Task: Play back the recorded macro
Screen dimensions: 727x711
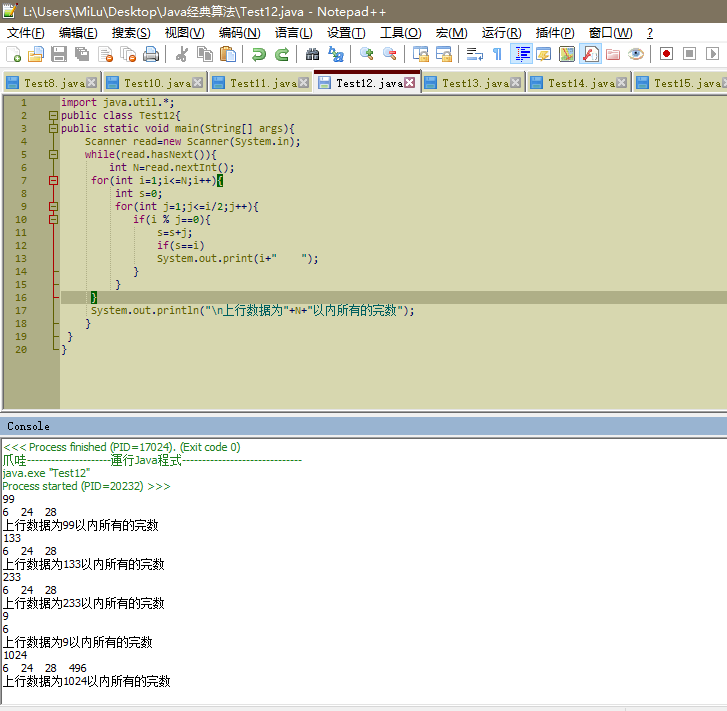Action: (x=712, y=54)
